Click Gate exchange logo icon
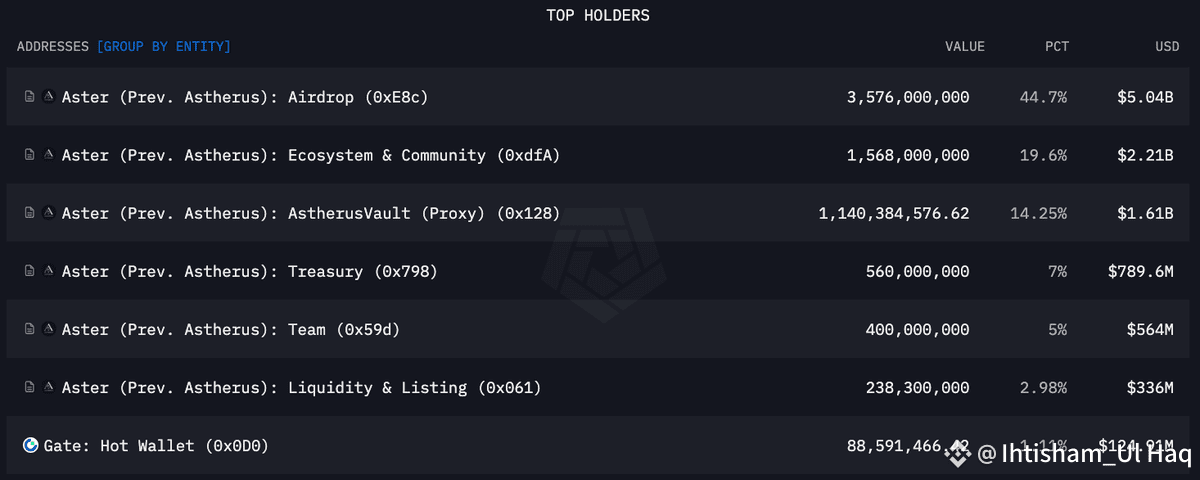 point(31,445)
